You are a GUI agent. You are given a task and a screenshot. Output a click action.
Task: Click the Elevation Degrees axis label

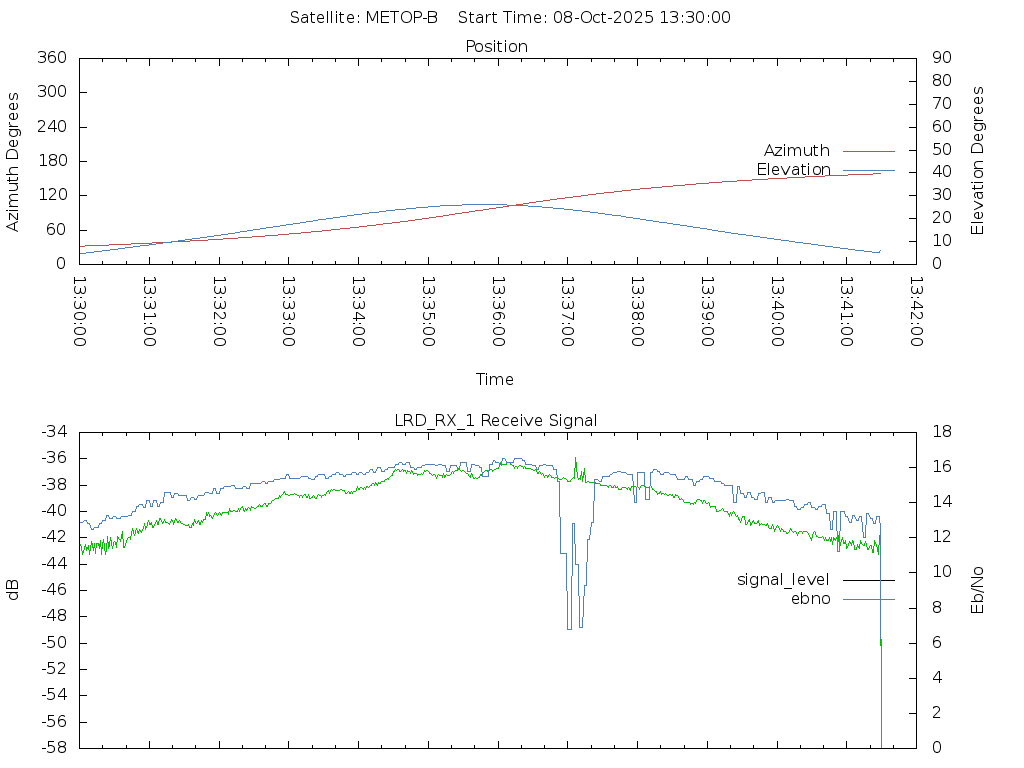(978, 161)
